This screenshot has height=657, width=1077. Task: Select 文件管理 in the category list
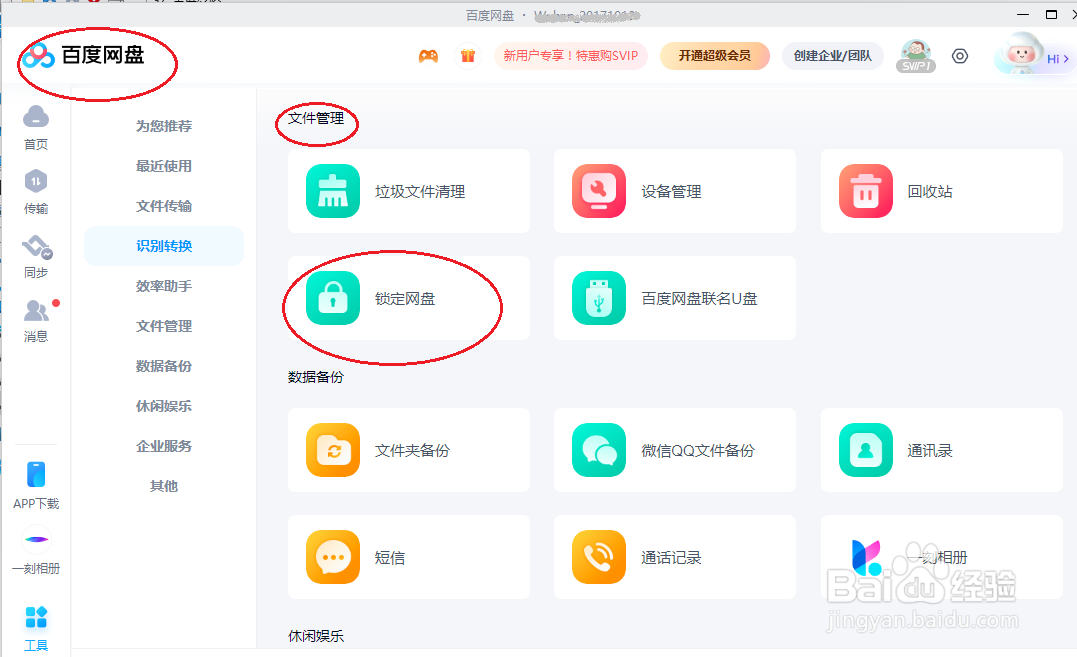163,326
